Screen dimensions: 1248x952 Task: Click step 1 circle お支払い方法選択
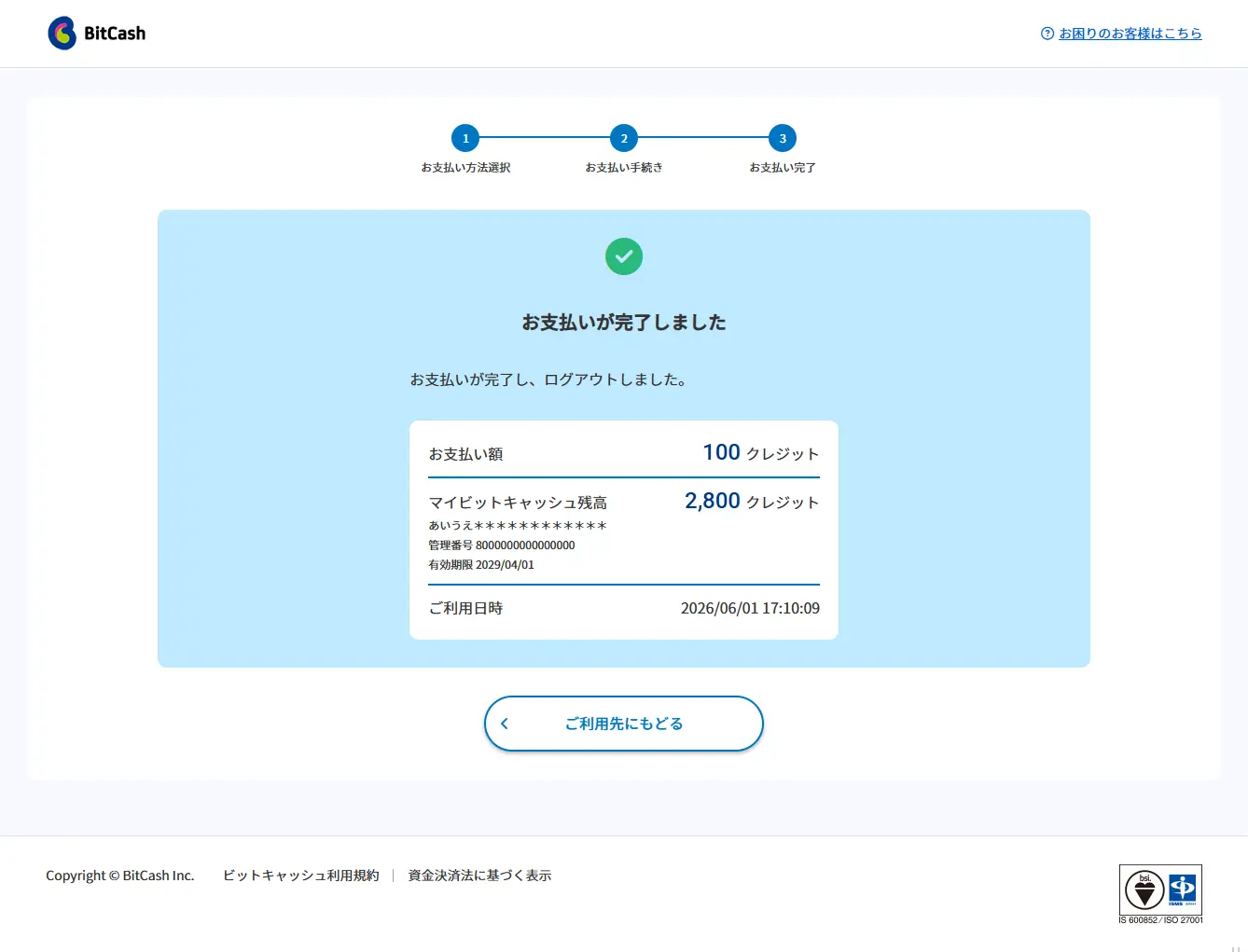(x=465, y=138)
